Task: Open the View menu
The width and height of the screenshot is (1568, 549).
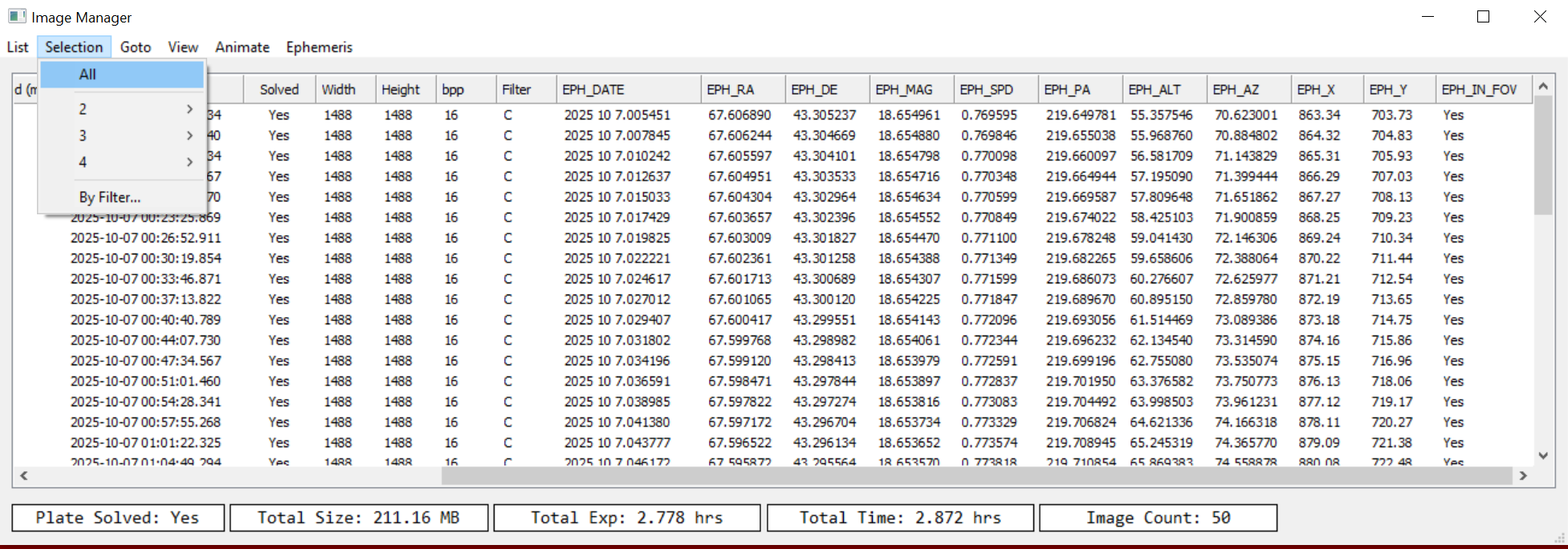Action: pos(183,47)
